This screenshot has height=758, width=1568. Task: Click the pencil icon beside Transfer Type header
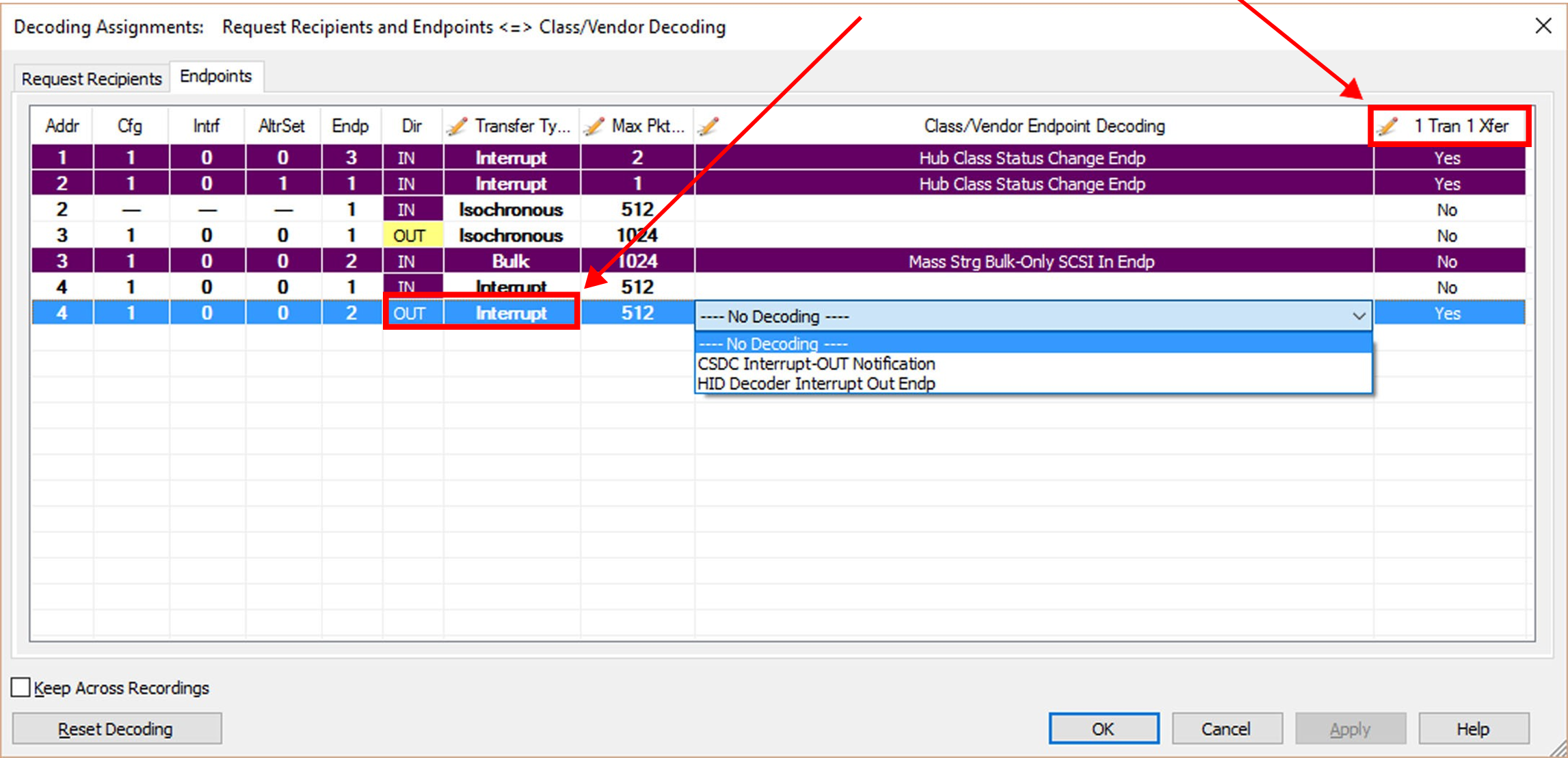(x=457, y=126)
